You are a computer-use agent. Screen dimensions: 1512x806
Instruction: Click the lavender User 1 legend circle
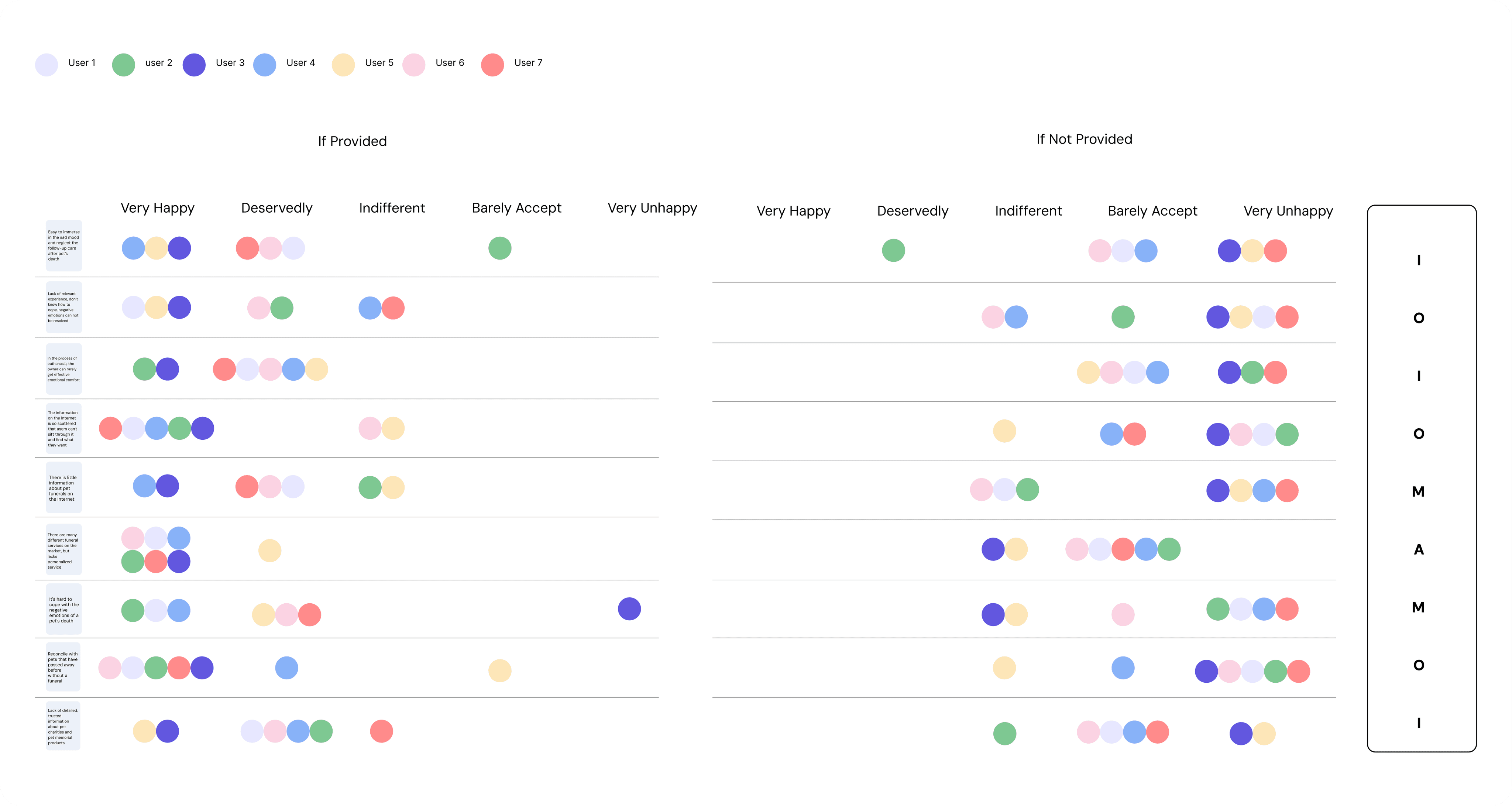click(x=47, y=65)
